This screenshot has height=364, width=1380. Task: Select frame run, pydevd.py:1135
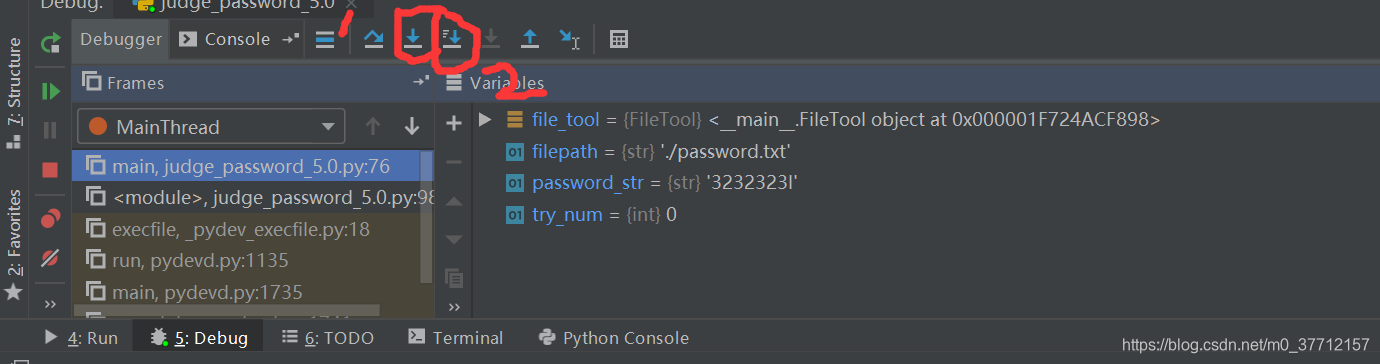(246, 261)
